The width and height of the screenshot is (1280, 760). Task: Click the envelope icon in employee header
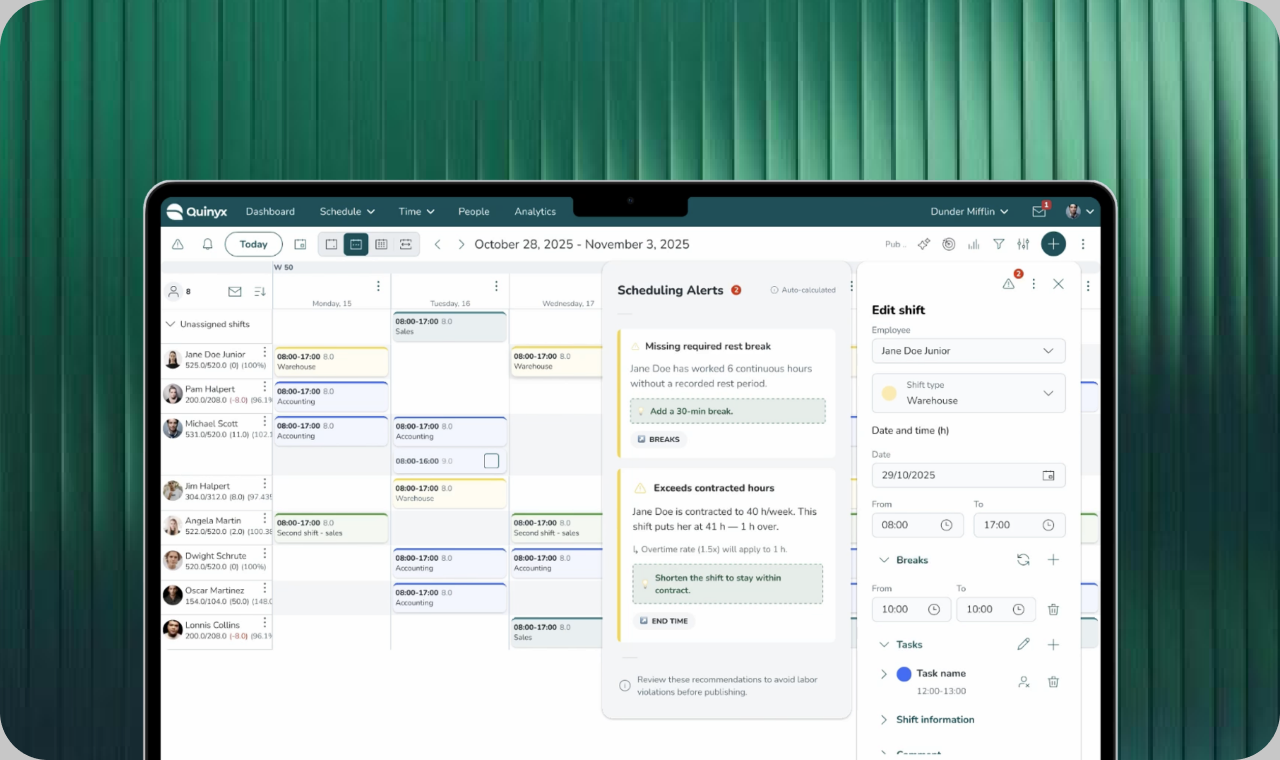pos(235,292)
